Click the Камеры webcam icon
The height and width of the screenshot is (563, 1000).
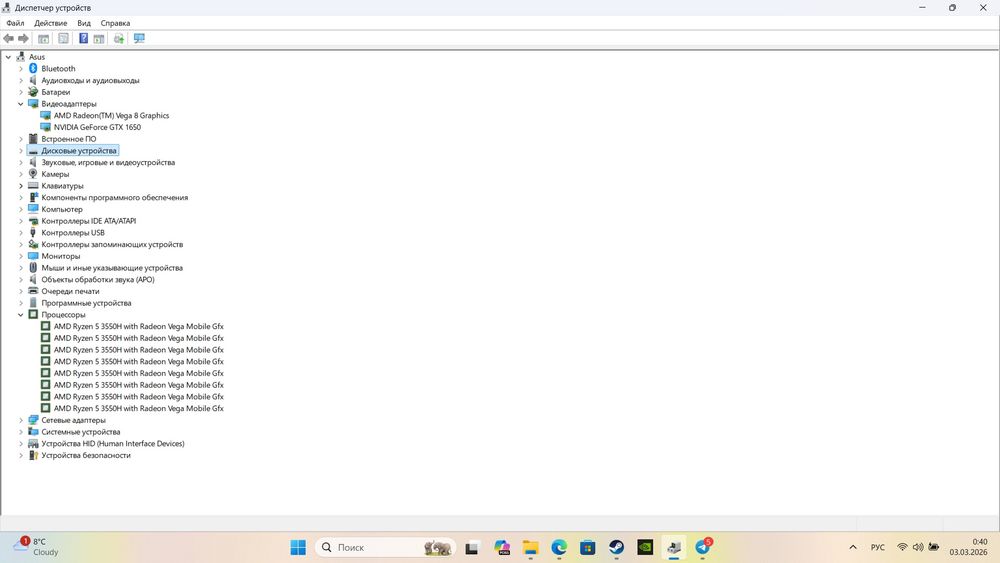(33, 173)
